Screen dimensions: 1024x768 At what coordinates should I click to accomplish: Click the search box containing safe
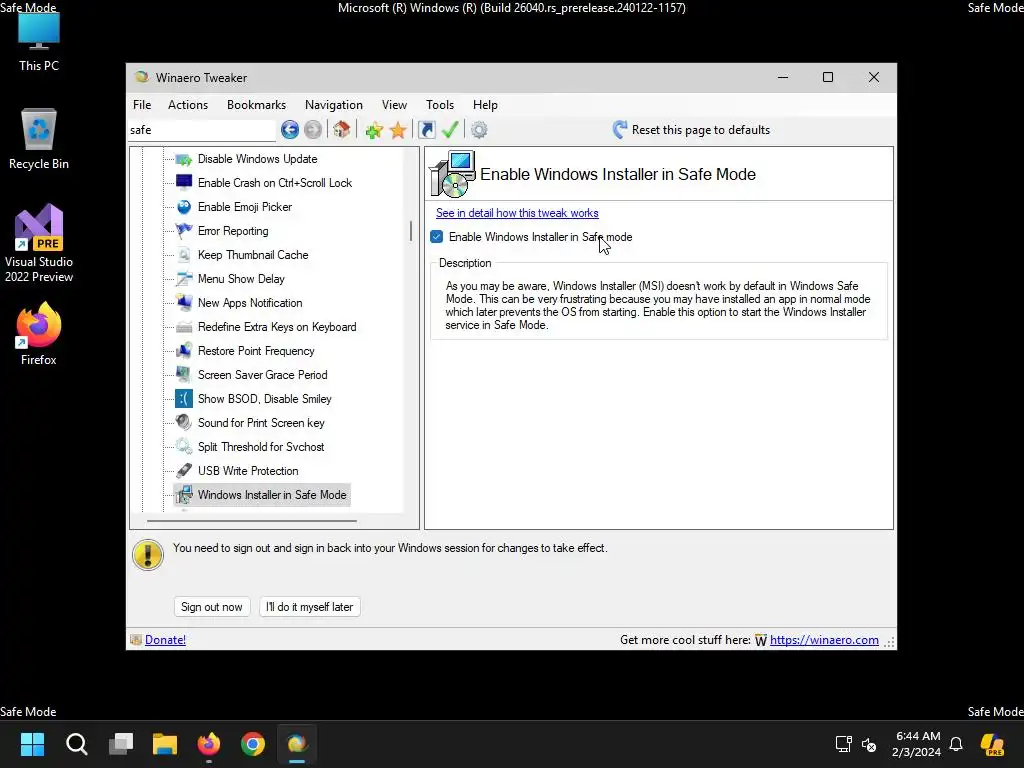click(202, 130)
